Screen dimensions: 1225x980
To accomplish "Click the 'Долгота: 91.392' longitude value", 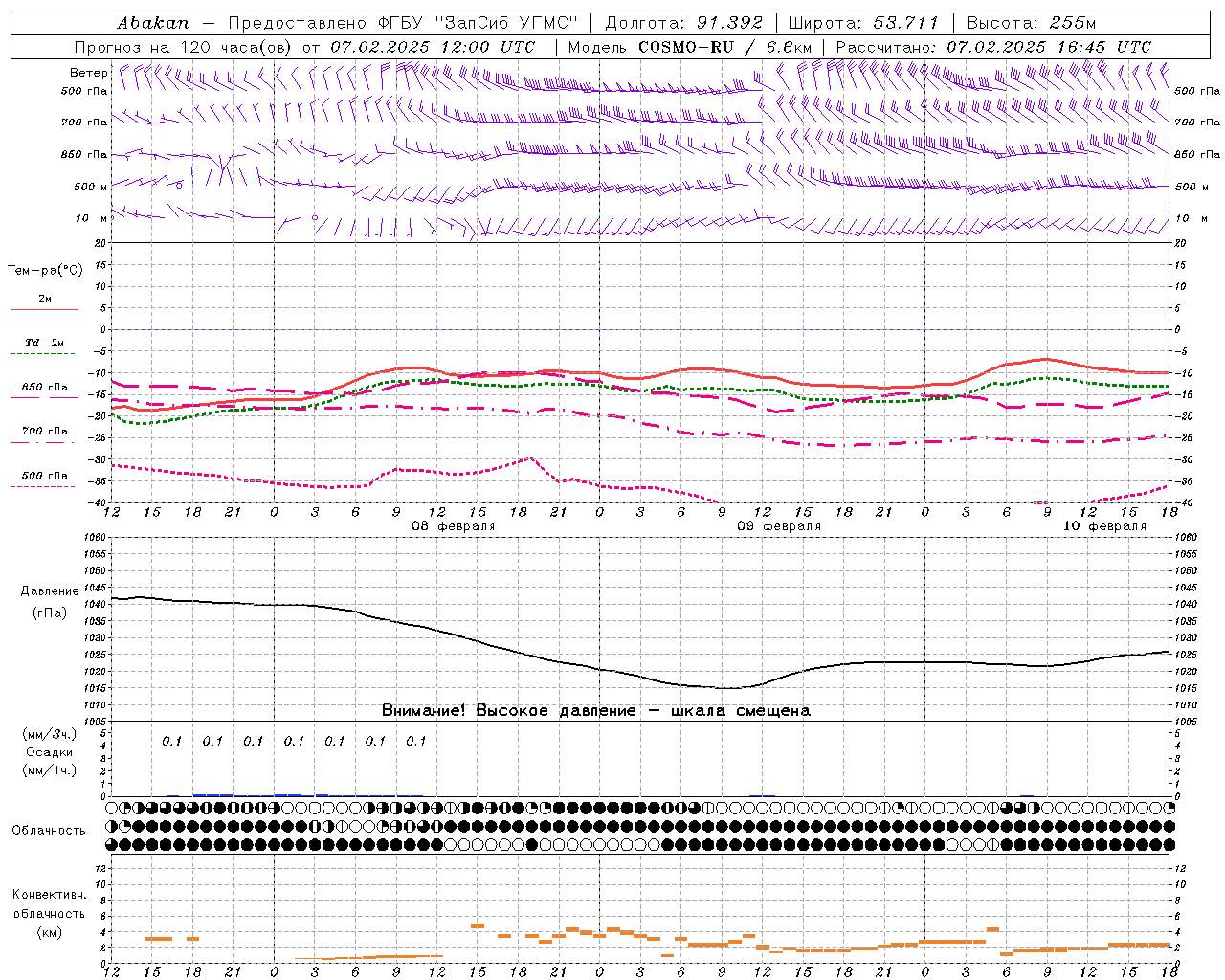I will click(684, 23).
